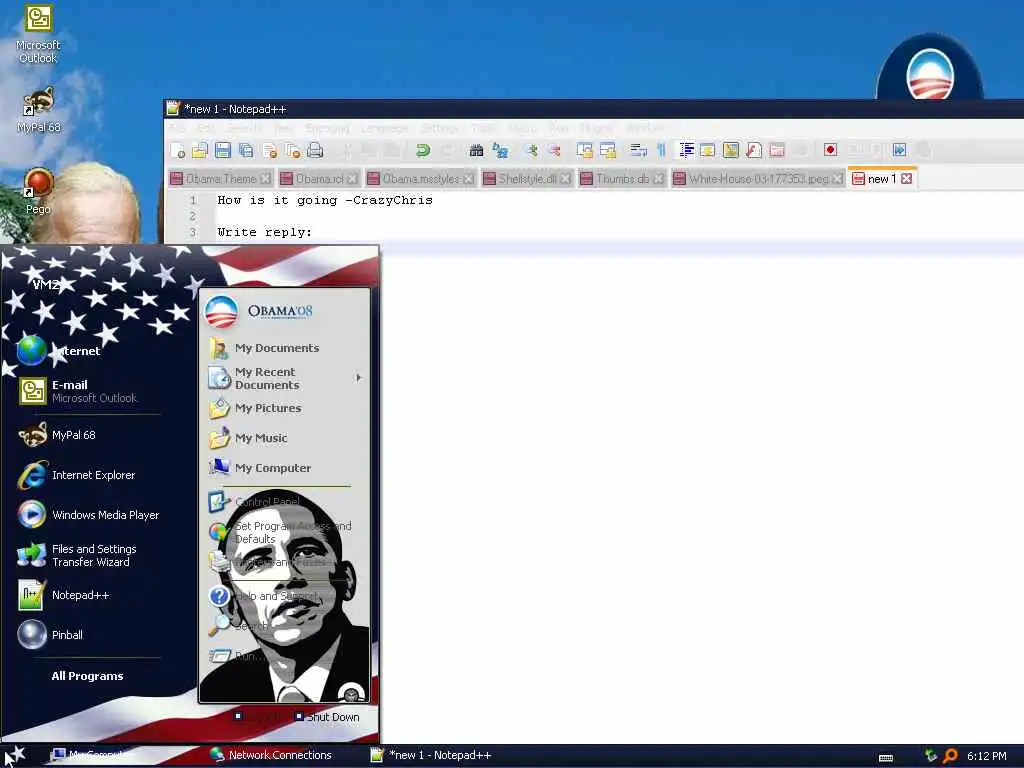This screenshot has width=1024, height=768.
Task: Click the orange magnifier tray icon
Action: (x=951, y=756)
